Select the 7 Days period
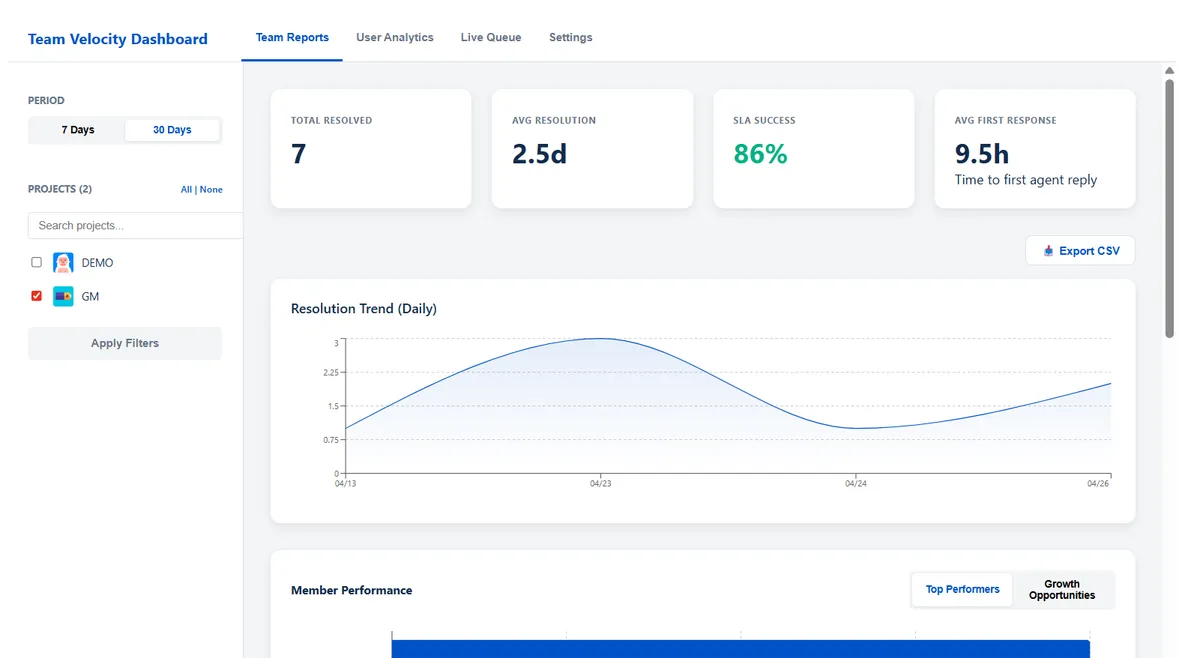 [x=78, y=130]
